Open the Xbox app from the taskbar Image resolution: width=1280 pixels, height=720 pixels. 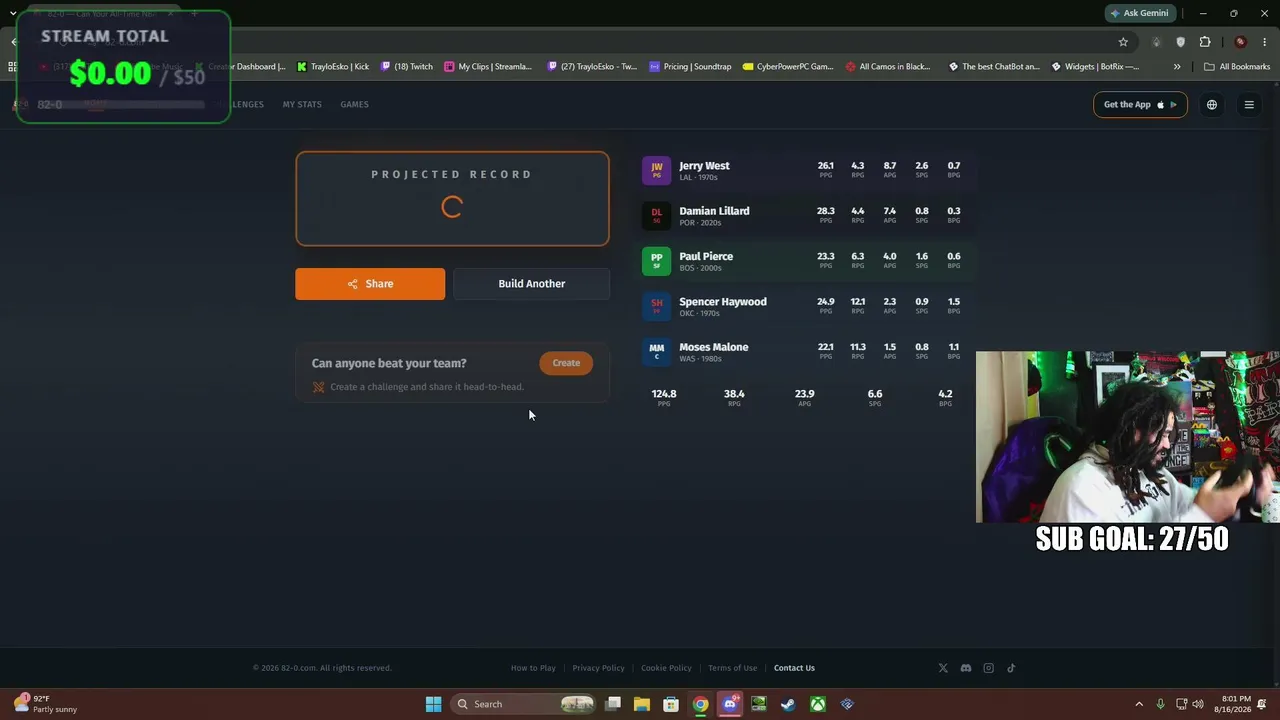coord(818,704)
